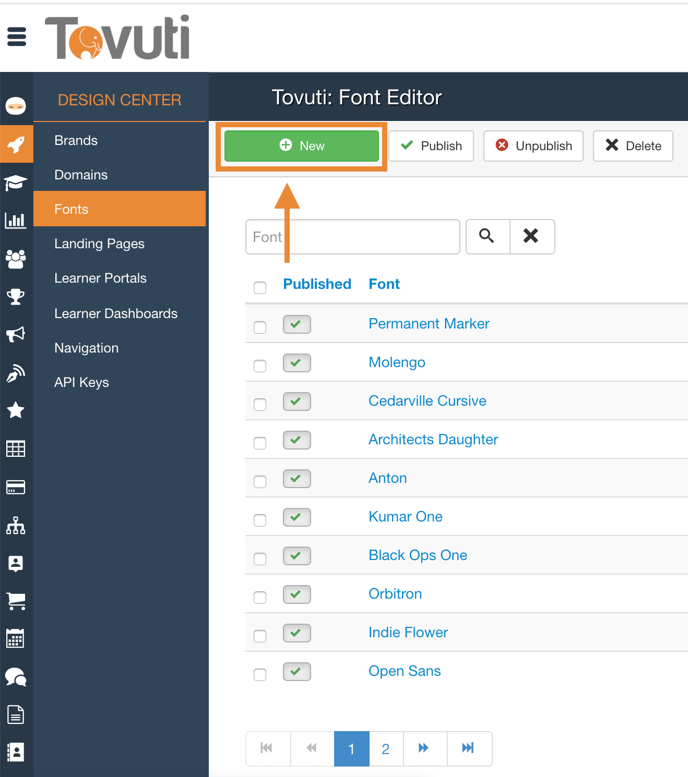
Task: Clear the font search with X
Action: (x=532, y=236)
